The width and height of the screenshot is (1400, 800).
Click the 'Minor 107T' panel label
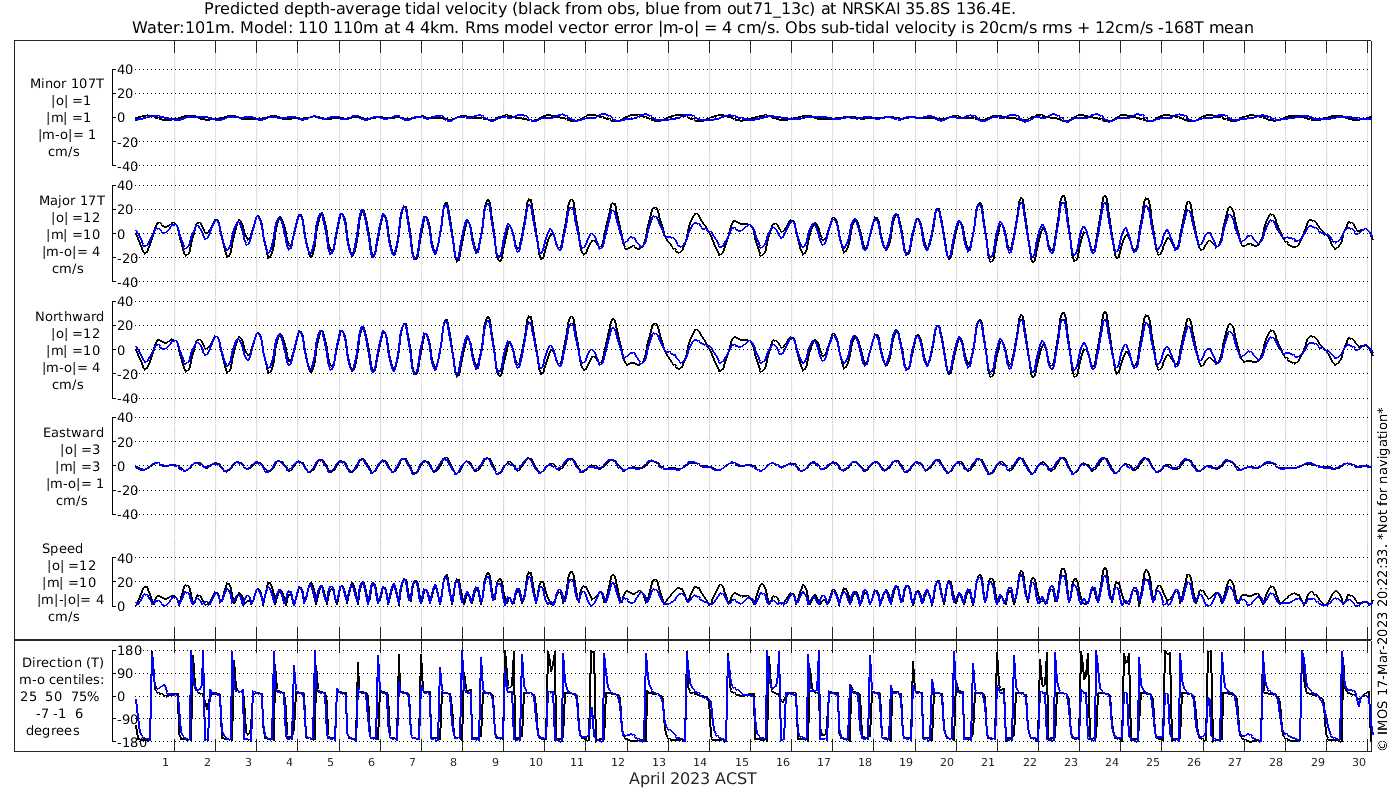pos(67,83)
